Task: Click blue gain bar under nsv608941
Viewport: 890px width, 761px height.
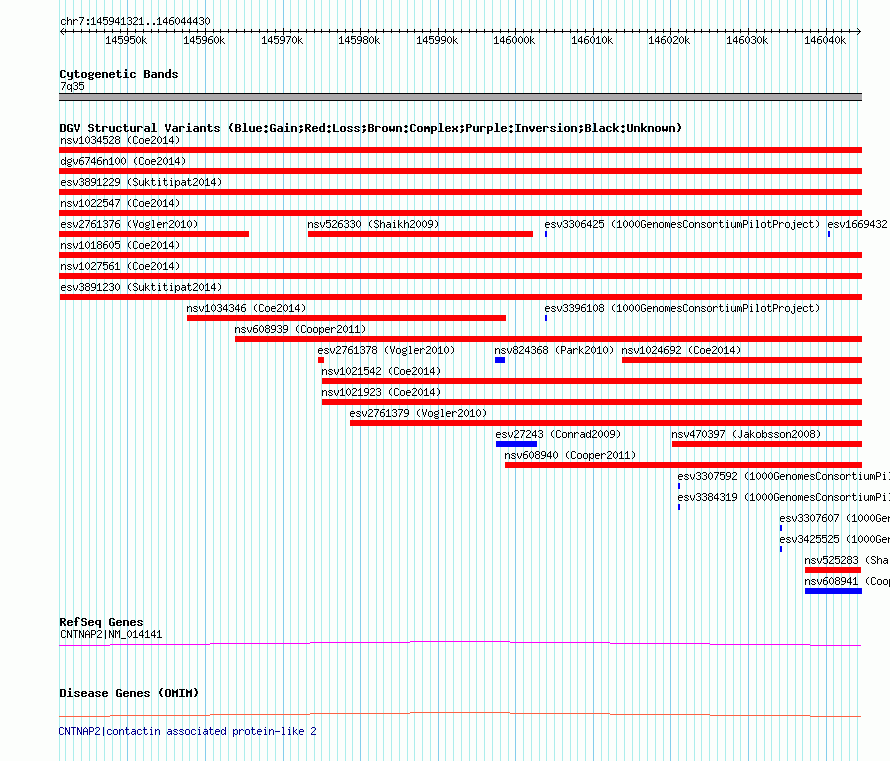Action: click(x=833, y=591)
